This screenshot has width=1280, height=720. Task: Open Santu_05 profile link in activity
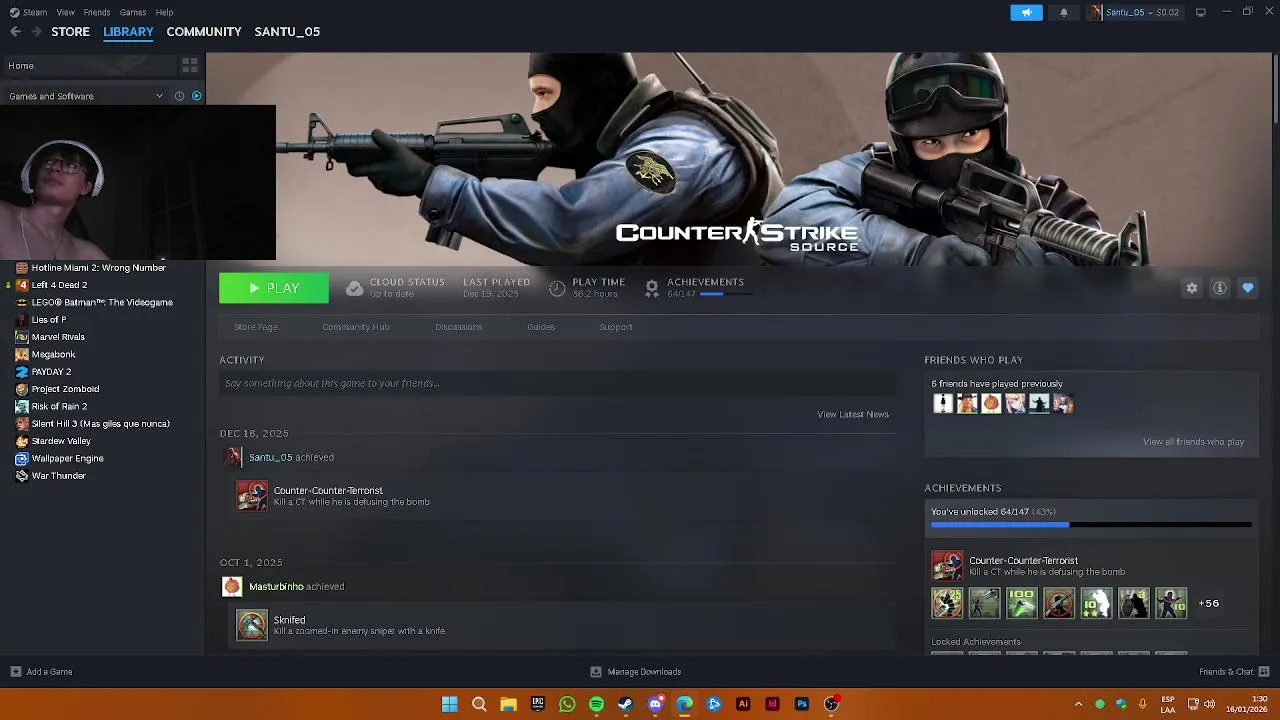270,457
